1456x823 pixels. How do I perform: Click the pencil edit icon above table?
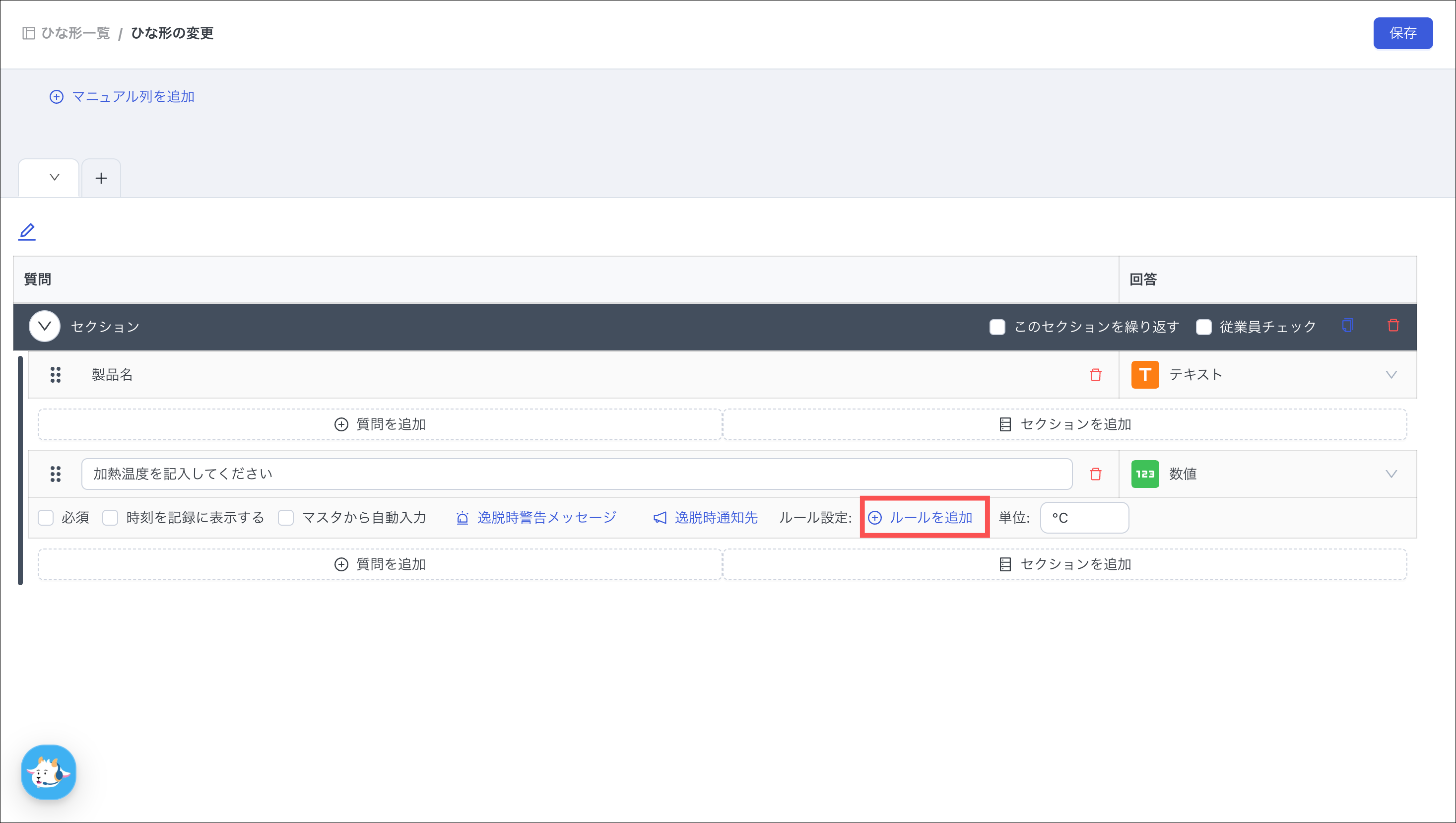pyautogui.click(x=27, y=232)
